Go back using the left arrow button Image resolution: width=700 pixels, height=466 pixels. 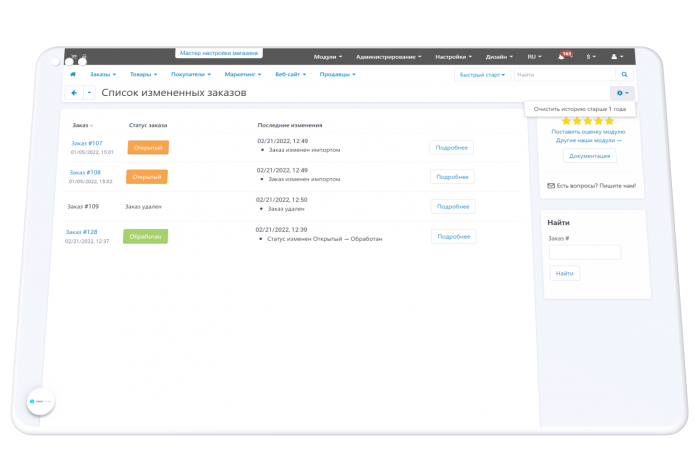click(74, 93)
